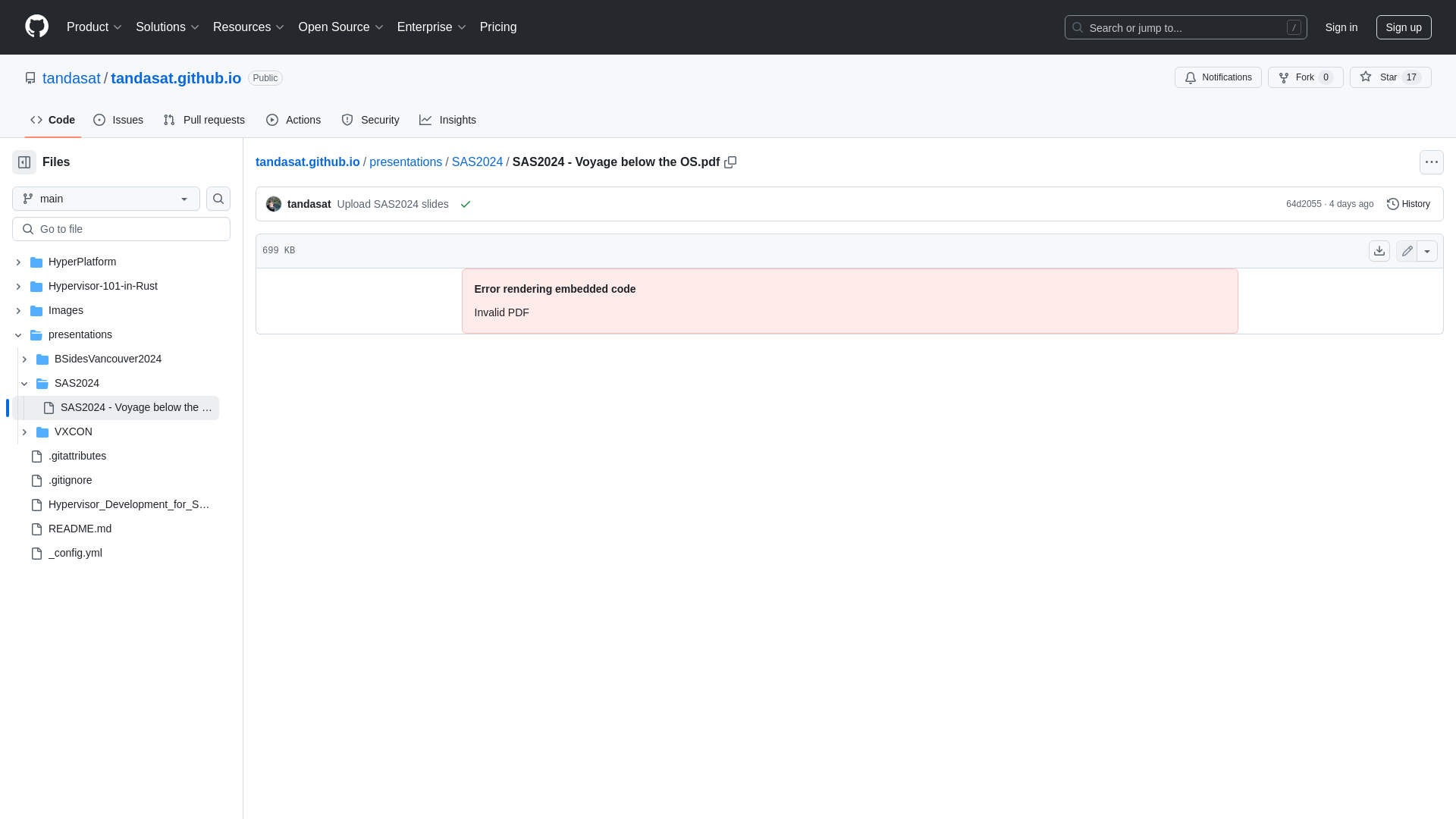Download the raw file via download icon
This screenshot has height=819, width=1456.
tap(1379, 251)
